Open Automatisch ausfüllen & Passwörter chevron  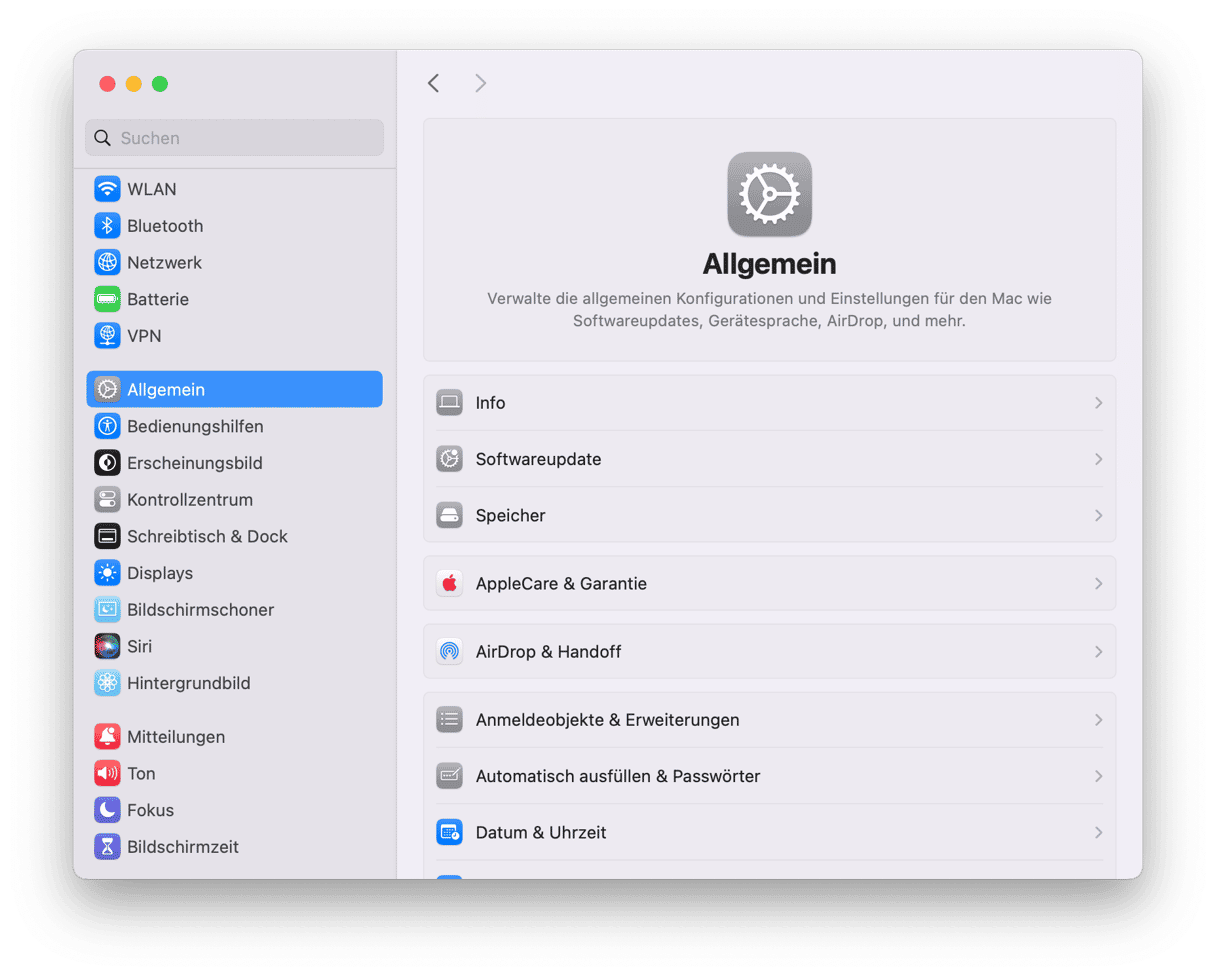click(x=1098, y=776)
